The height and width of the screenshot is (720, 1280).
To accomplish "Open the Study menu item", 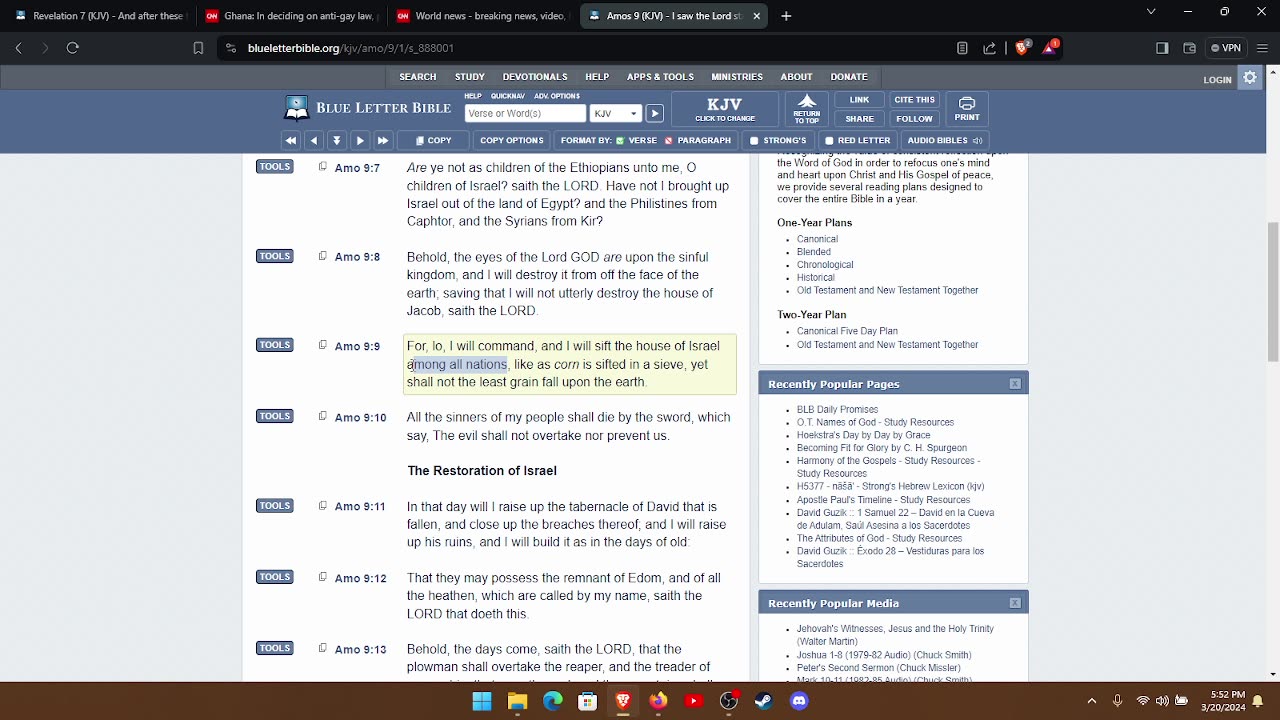I will pyautogui.click(x=470, y=77).
